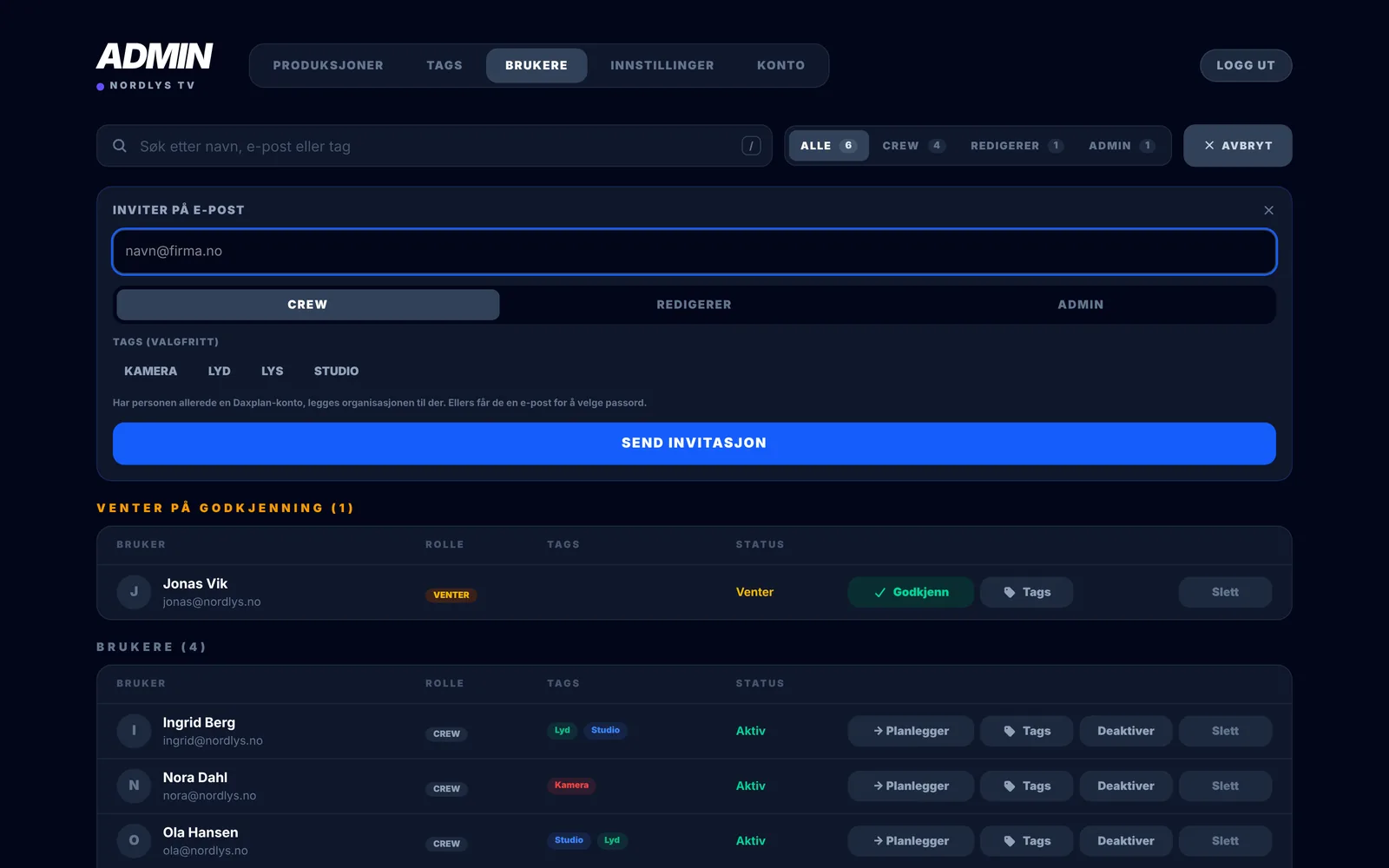This screenshot has height=868, width=1389.
Task: Select the Brukere tab
Action: (x=537, y=65)
